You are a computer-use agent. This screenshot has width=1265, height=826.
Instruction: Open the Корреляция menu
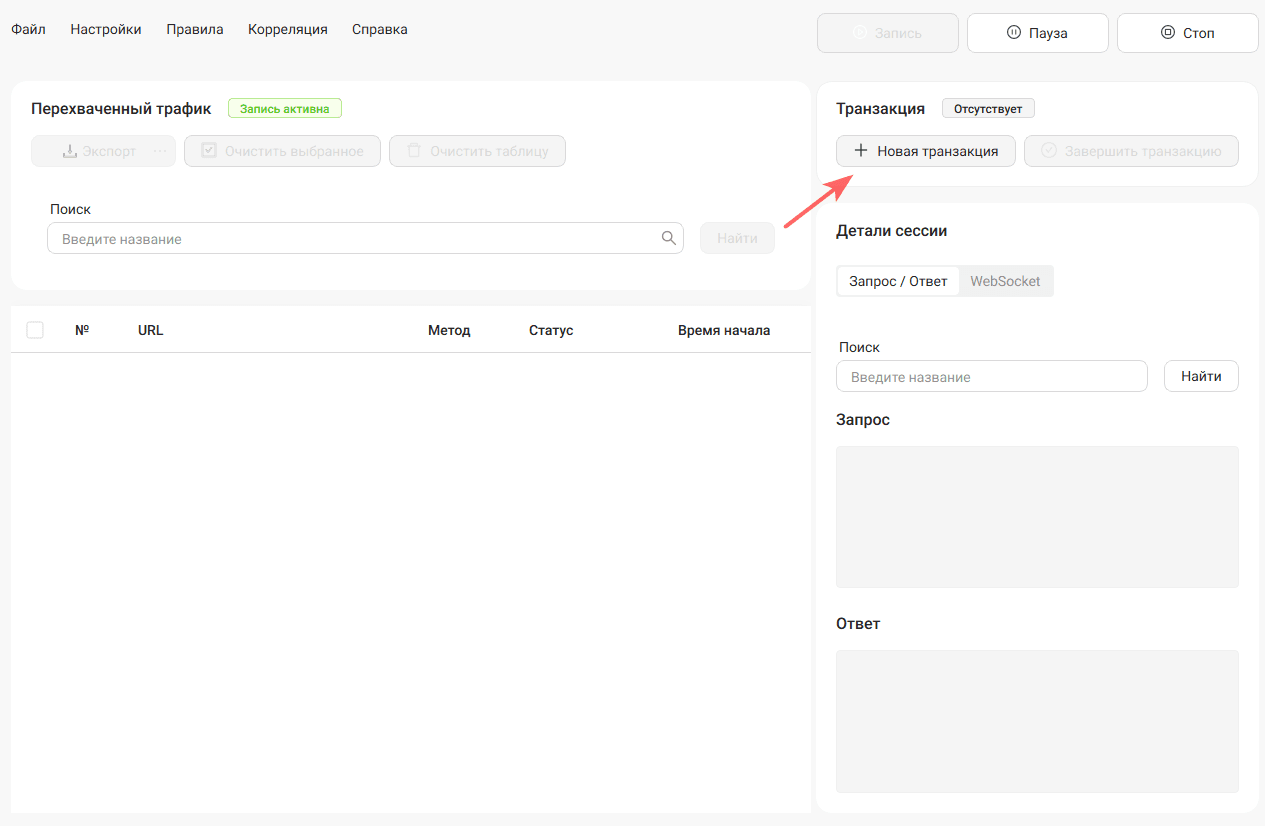pos(288,29)
